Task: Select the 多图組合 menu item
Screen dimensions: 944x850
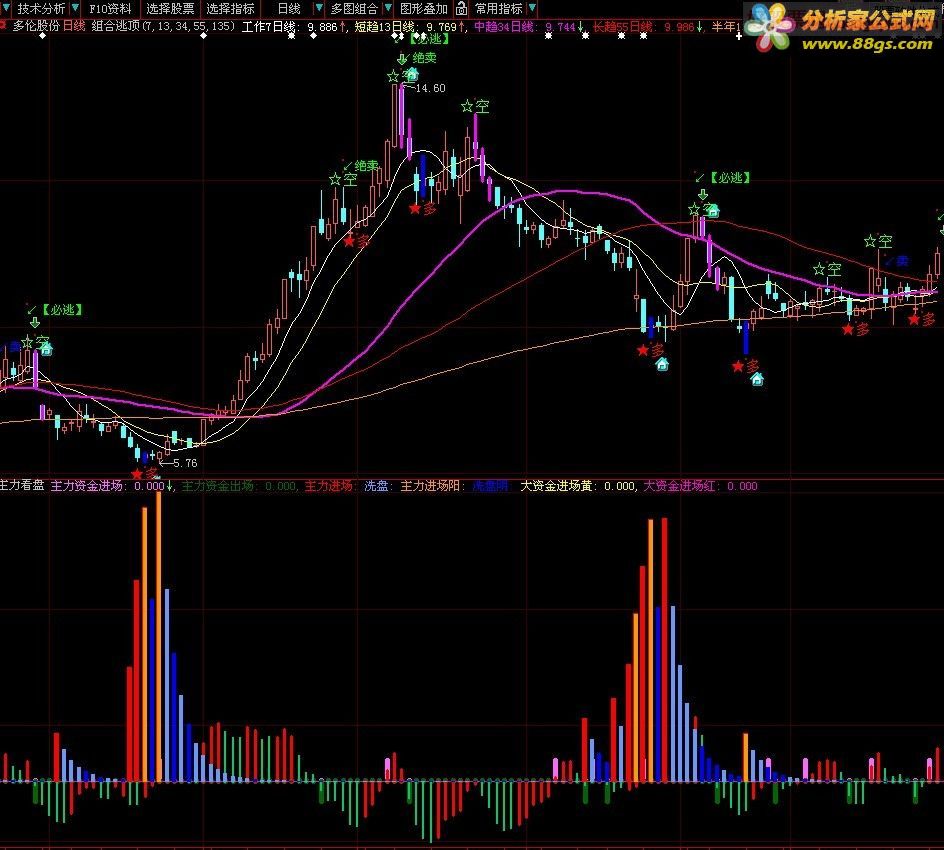Action: coord(354,8)
